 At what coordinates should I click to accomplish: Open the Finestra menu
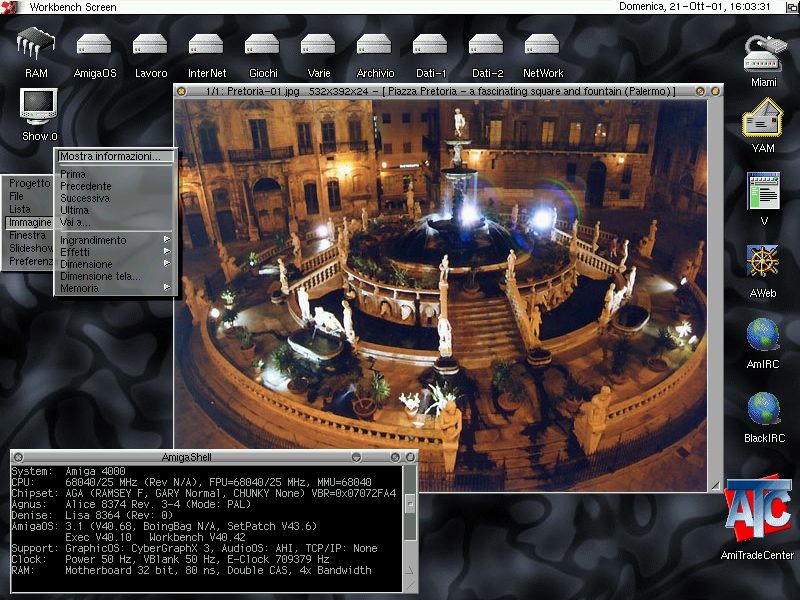[29, 235]
